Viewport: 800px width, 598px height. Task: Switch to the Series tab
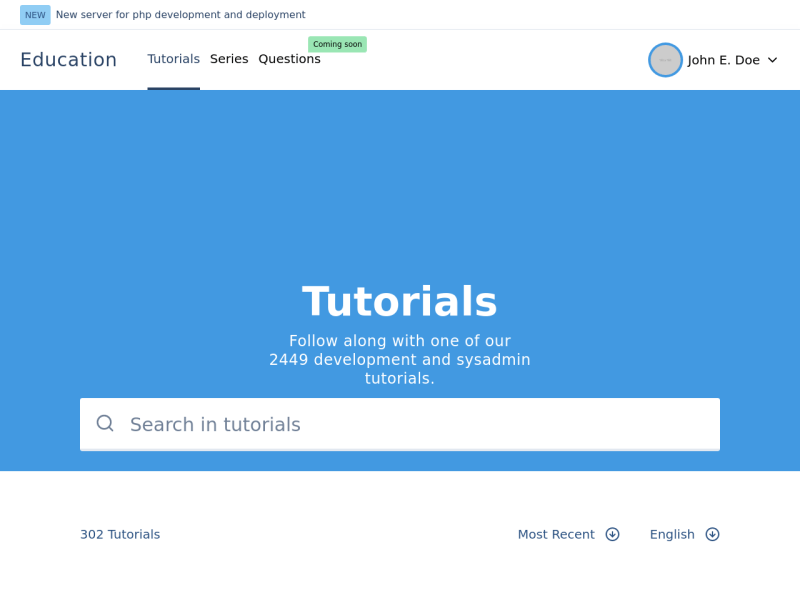click(x=229, y=59)
